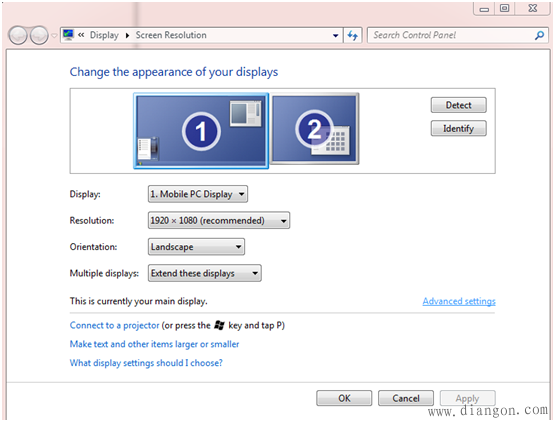This screenshot has height=424, width=553.
Task: Click the search magnifier icon
Action: point(539,35)
